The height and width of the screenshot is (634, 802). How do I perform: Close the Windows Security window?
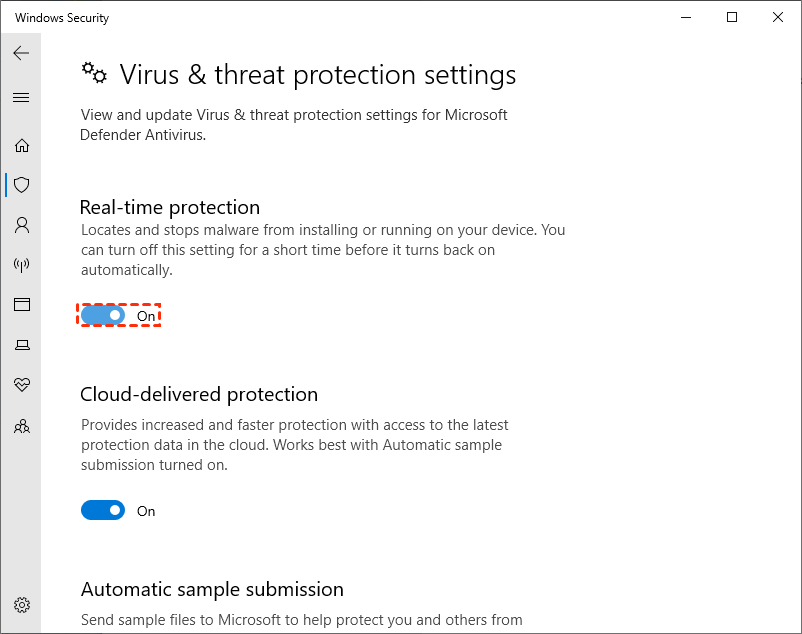tap(778, 18)
